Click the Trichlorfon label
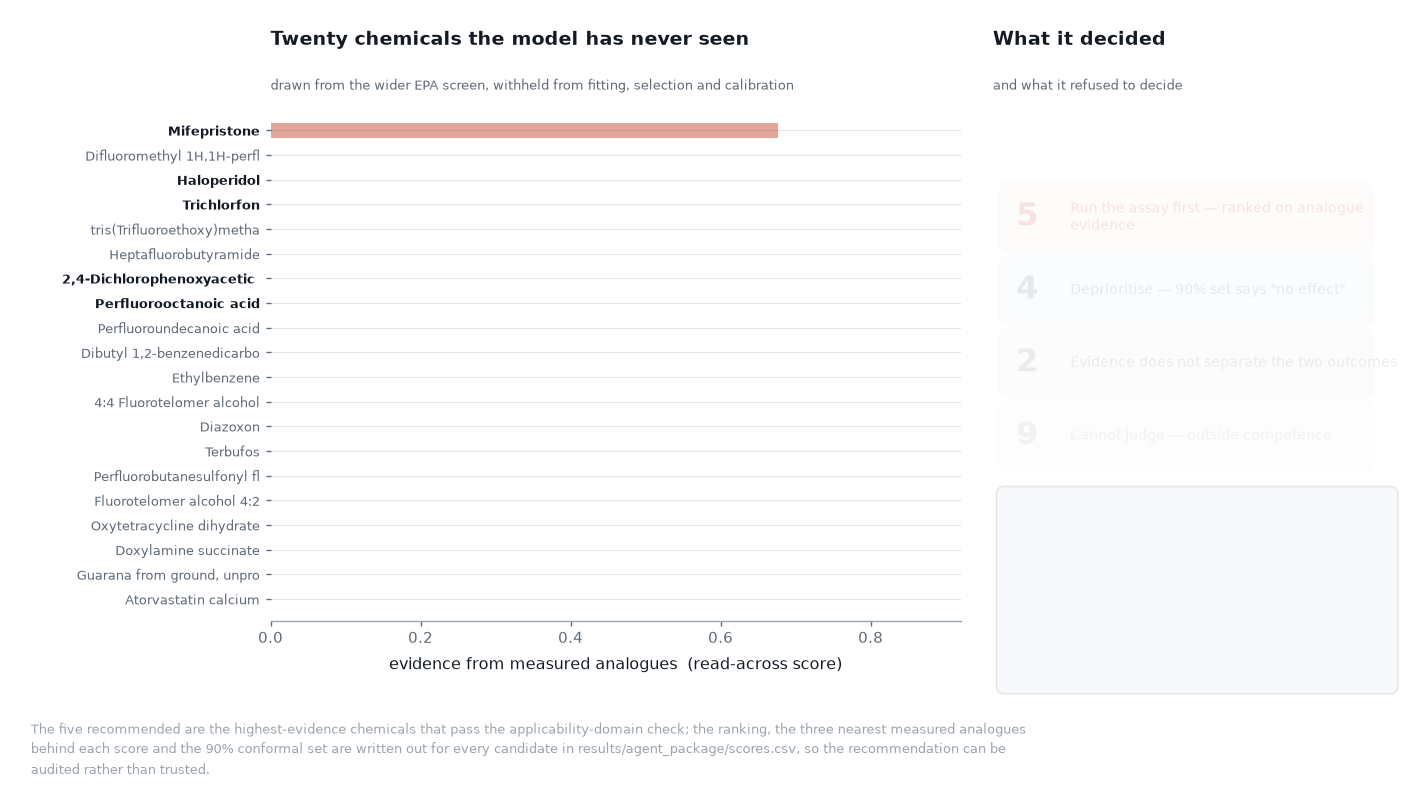The width and height of the screenshot is (1428, 809). click(x=221, y=205)
